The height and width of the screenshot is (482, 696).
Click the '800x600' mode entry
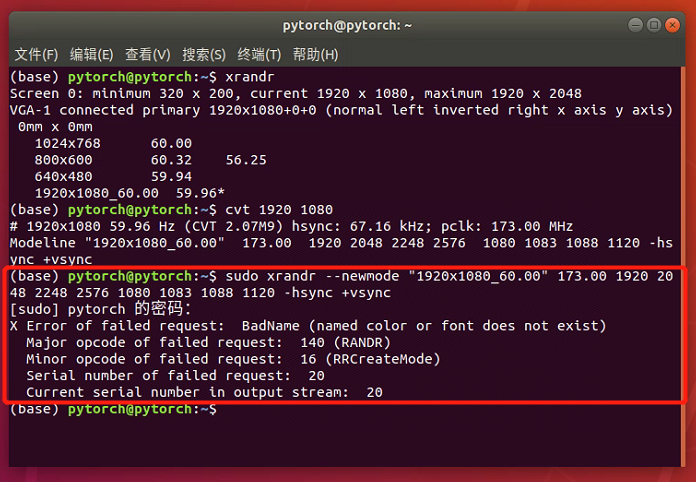[x=63, y=160]
